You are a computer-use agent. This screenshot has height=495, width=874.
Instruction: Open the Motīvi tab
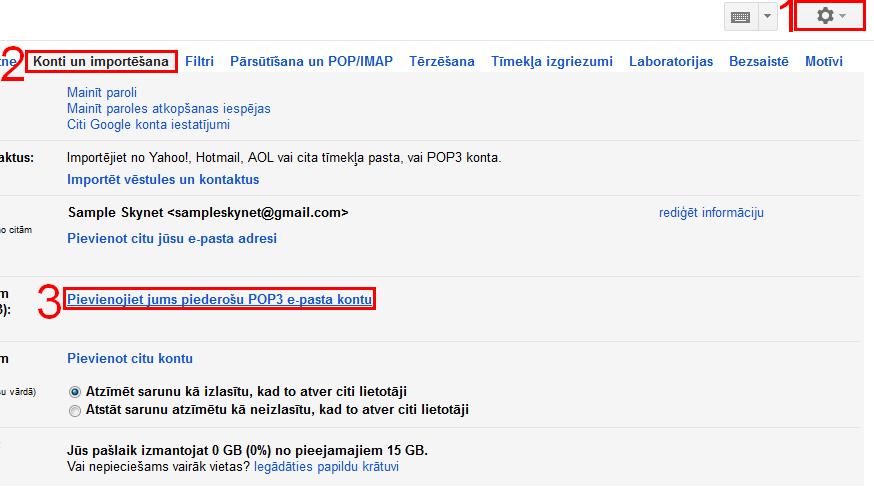823,61
